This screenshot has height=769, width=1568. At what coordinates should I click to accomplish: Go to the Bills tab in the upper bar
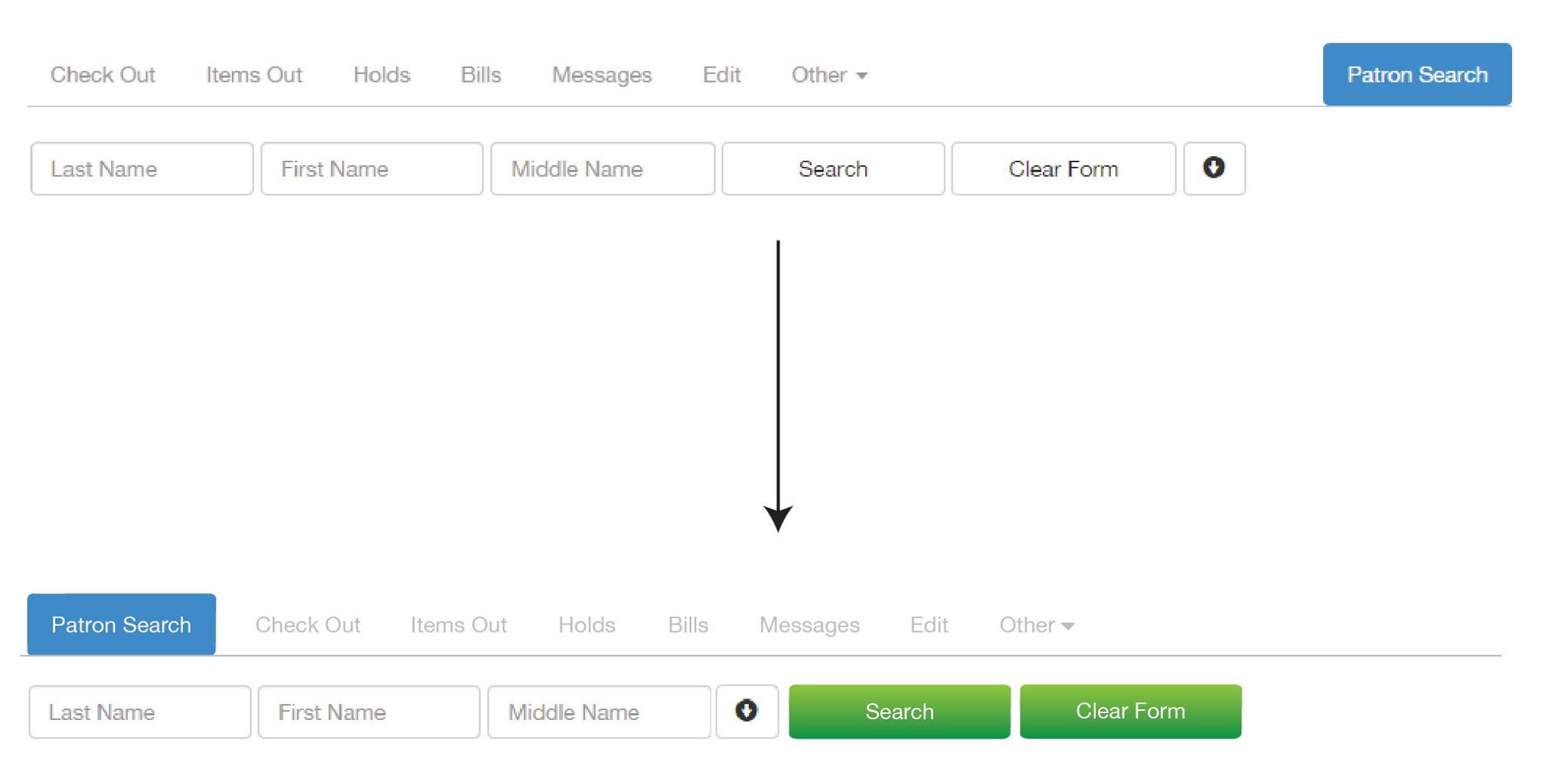pyautogui.click(x=481, y=75)
